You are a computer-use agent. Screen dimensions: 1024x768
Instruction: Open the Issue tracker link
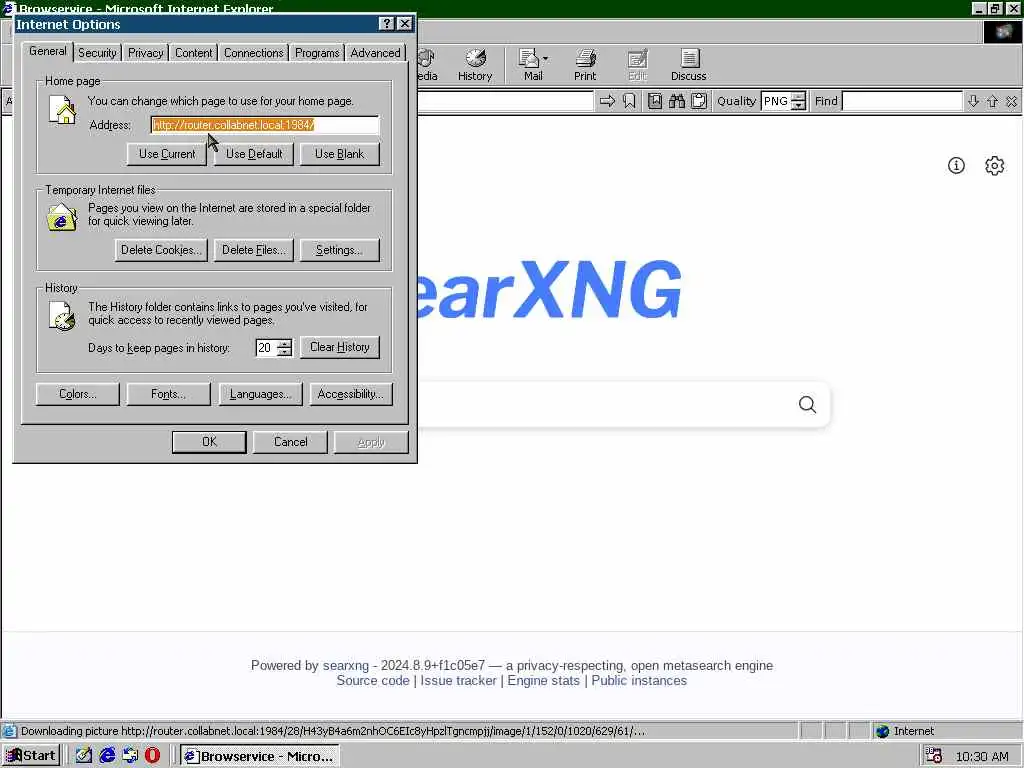point(458,680)
